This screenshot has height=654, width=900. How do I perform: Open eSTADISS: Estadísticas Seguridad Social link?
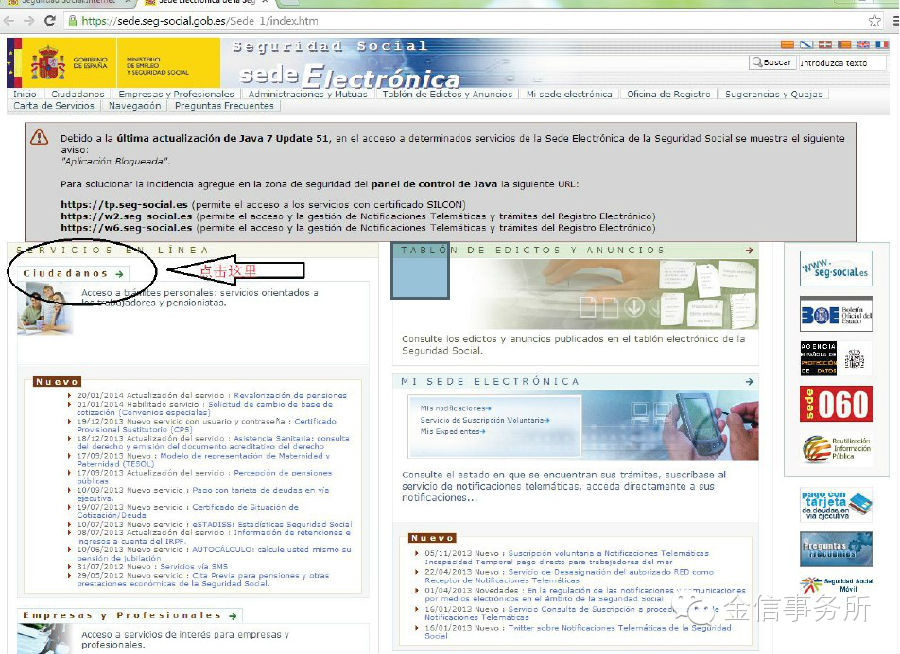pos(272,524)
